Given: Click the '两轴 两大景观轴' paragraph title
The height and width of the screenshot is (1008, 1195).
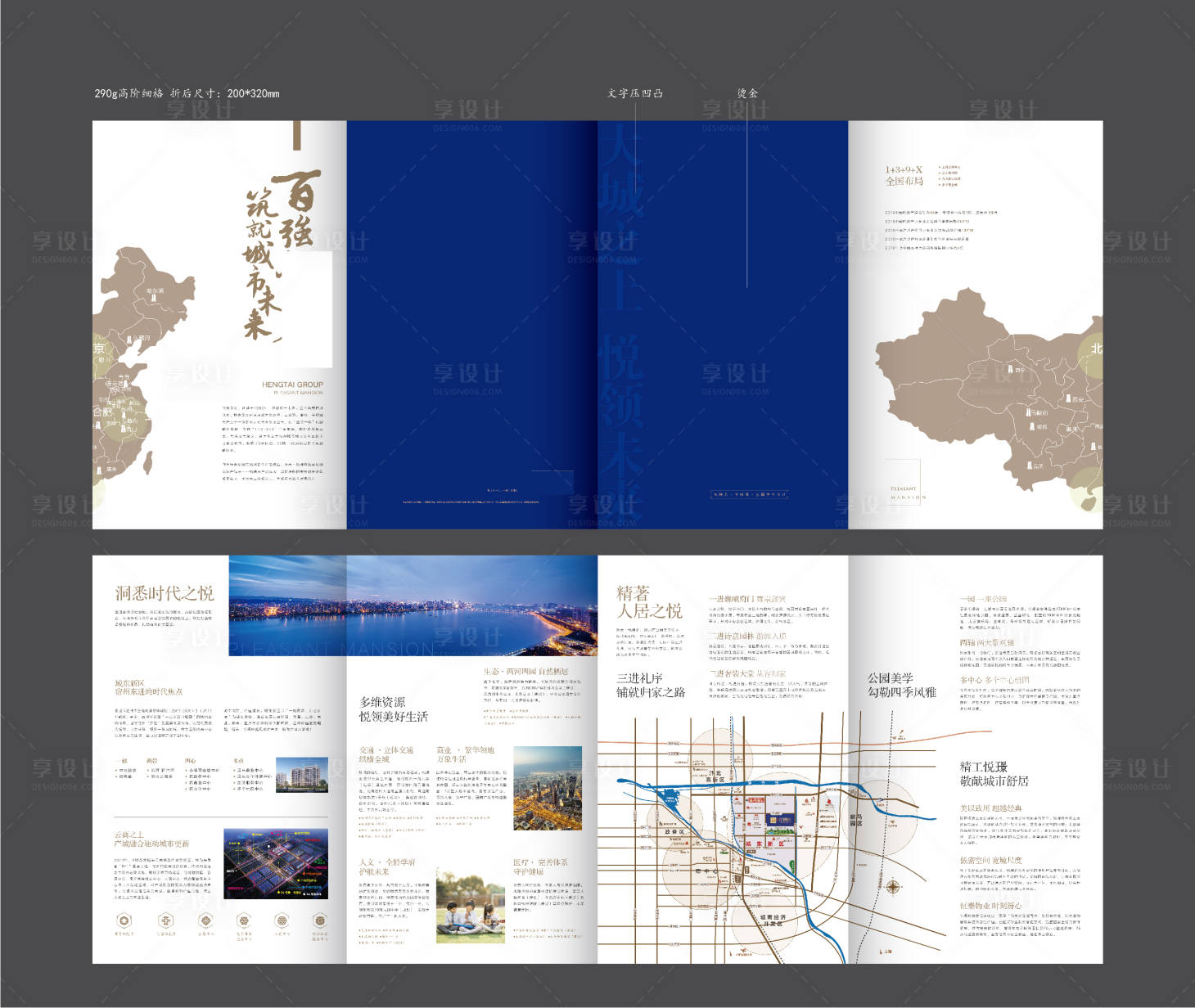Looking at the screenshot, I should [987, 643].
